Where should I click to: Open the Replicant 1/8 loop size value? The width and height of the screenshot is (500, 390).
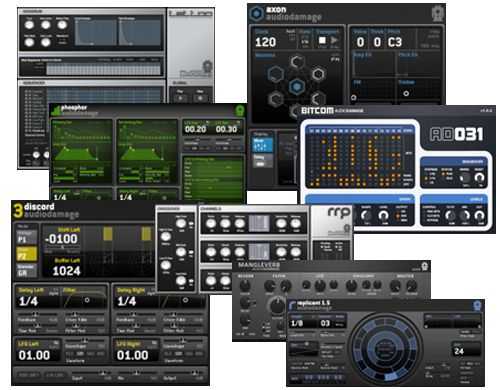click(297, 323)
